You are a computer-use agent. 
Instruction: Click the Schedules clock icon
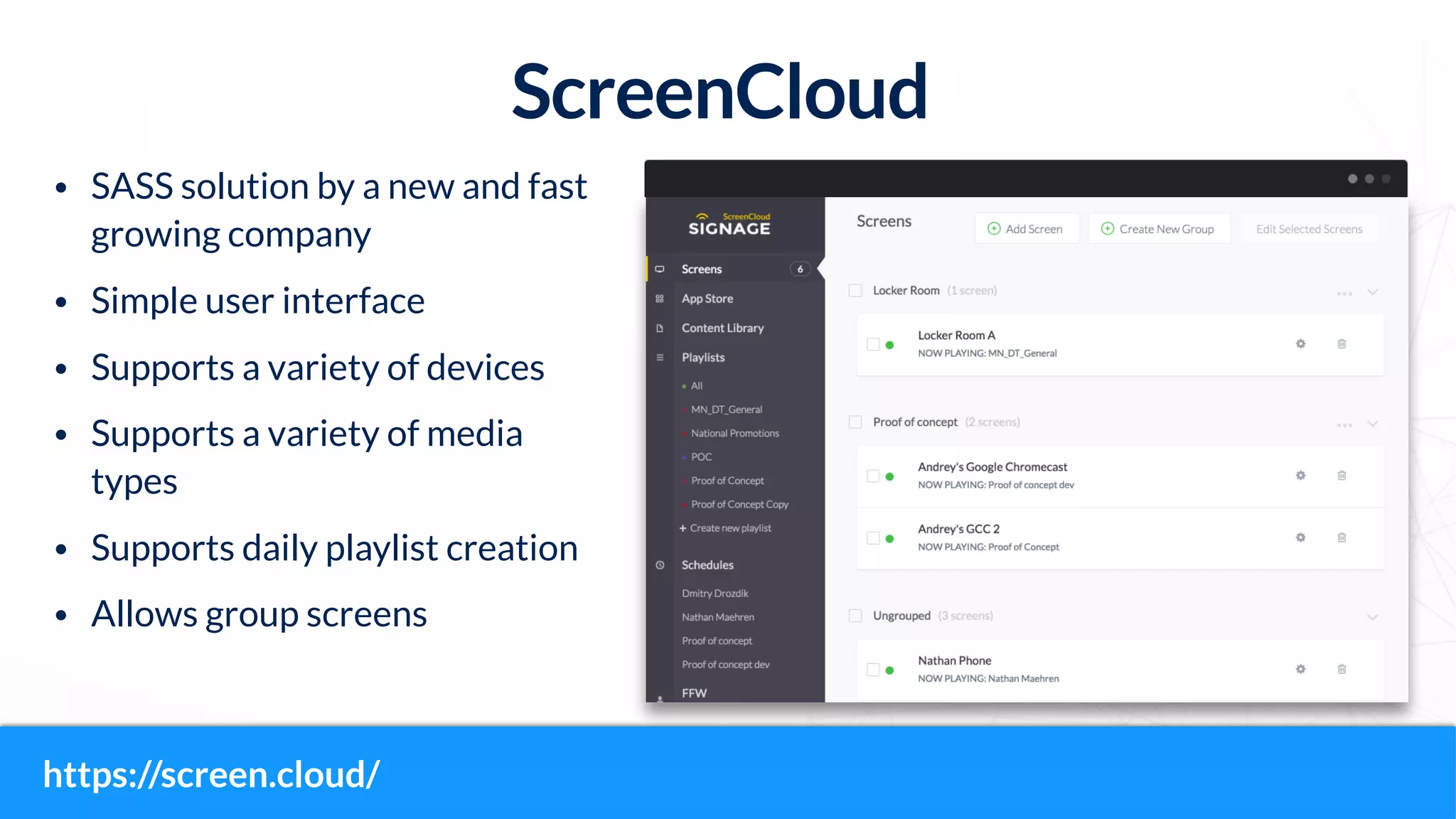[x=660, y=565]
